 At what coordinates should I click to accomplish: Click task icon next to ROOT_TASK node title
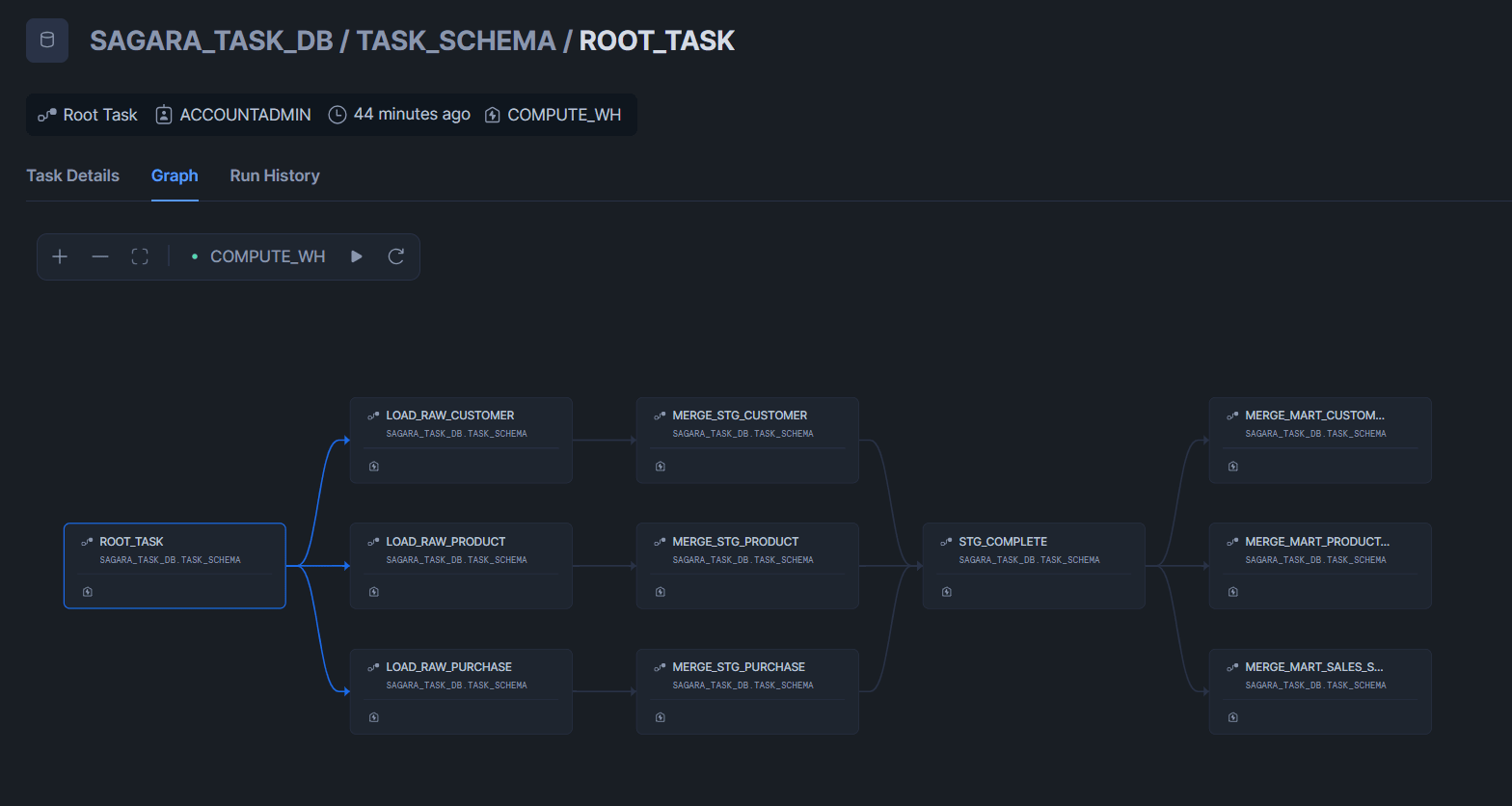[x=87, y=542]
